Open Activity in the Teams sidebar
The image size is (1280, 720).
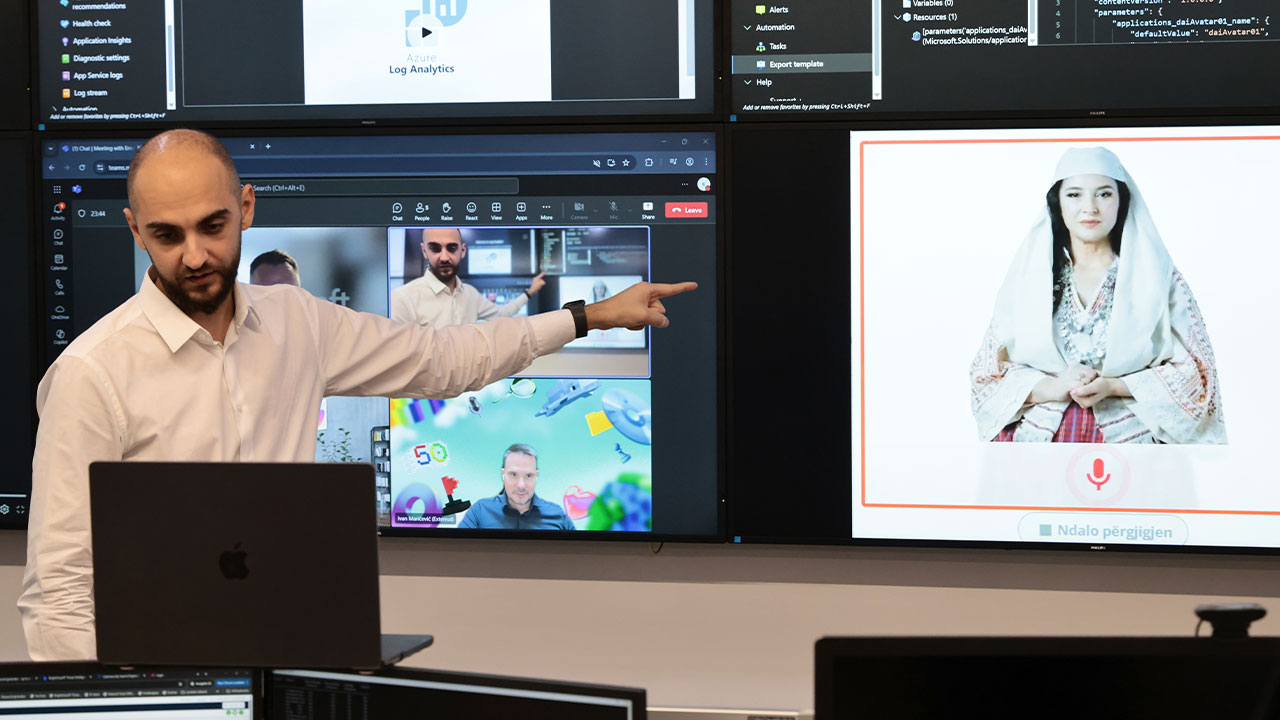58,210
